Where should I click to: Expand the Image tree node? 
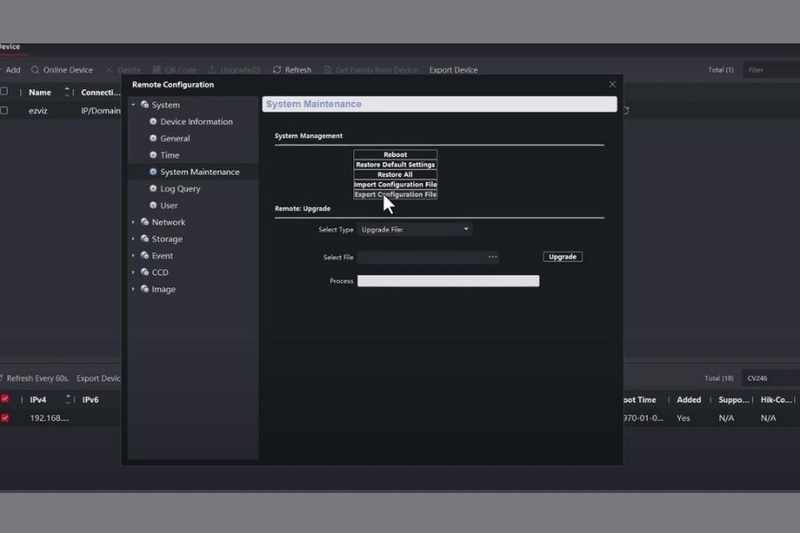click(x=134, y=289)
